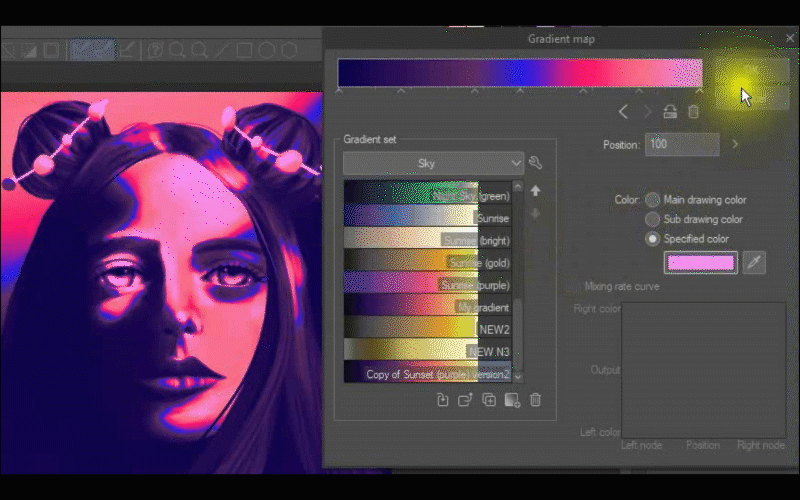Click the flip gradient icon beside the trash
Screen dimensions: 800x500
(x=670, y=112)
